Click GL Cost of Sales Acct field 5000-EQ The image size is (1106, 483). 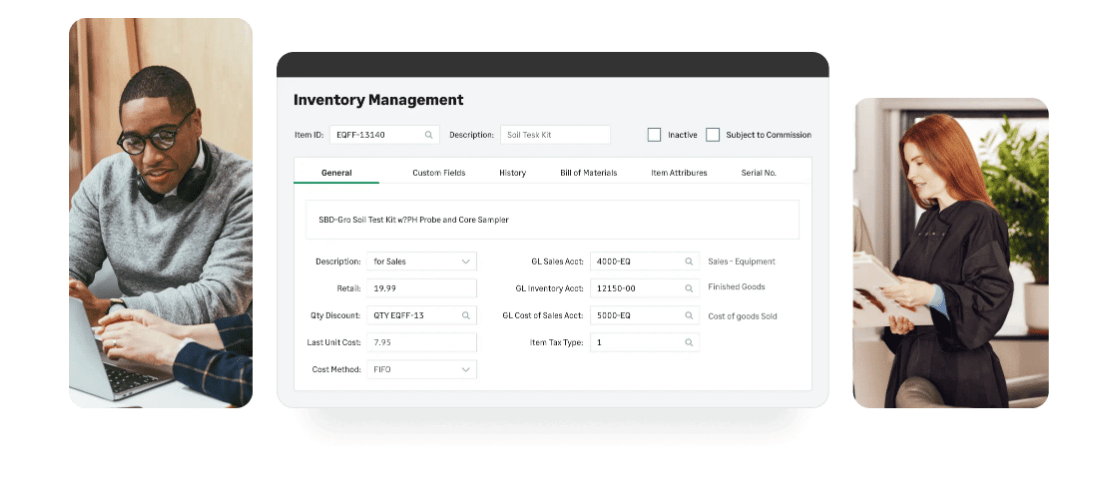645,315
